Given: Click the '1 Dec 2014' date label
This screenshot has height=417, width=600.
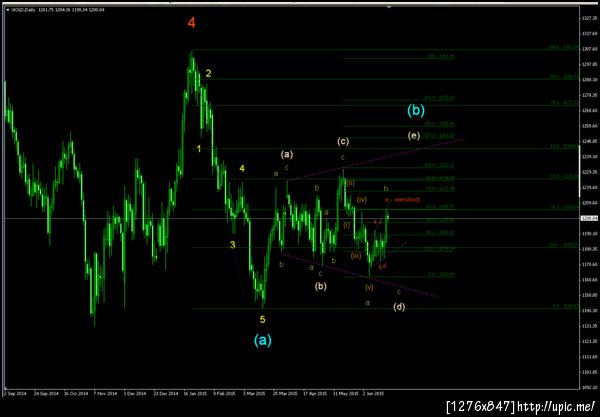Looking at the screenshot, I should tap(135, 393).
